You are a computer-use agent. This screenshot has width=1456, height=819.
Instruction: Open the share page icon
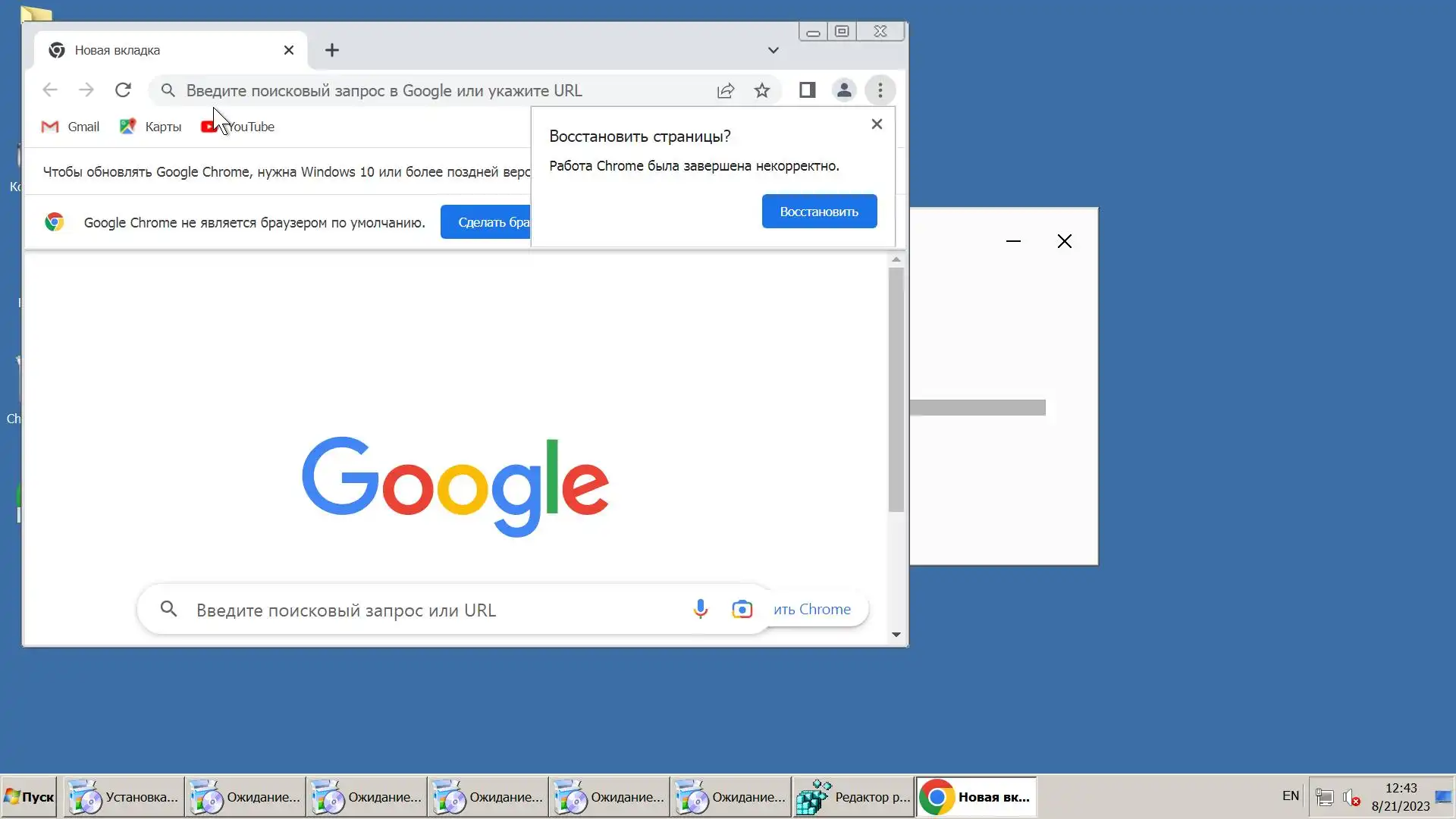coord(726,91)
